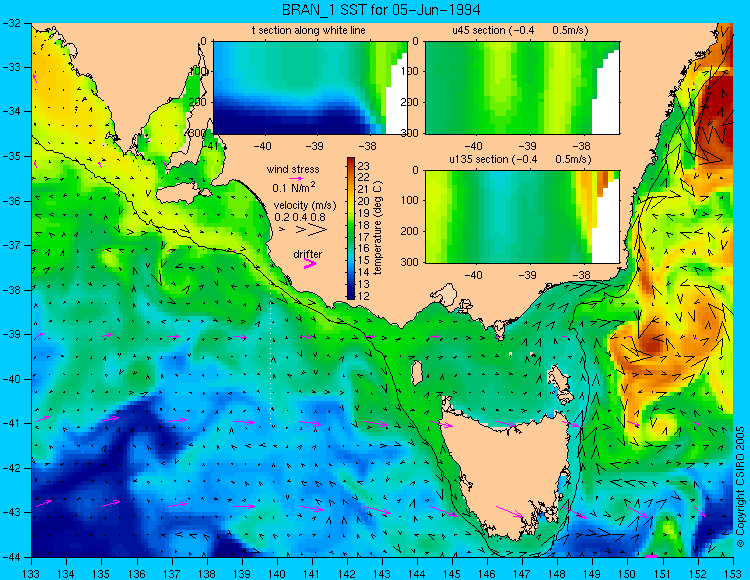The image size is (750, 580).
Task: Click the -32 latitude axis label
Action: point(11,22)
